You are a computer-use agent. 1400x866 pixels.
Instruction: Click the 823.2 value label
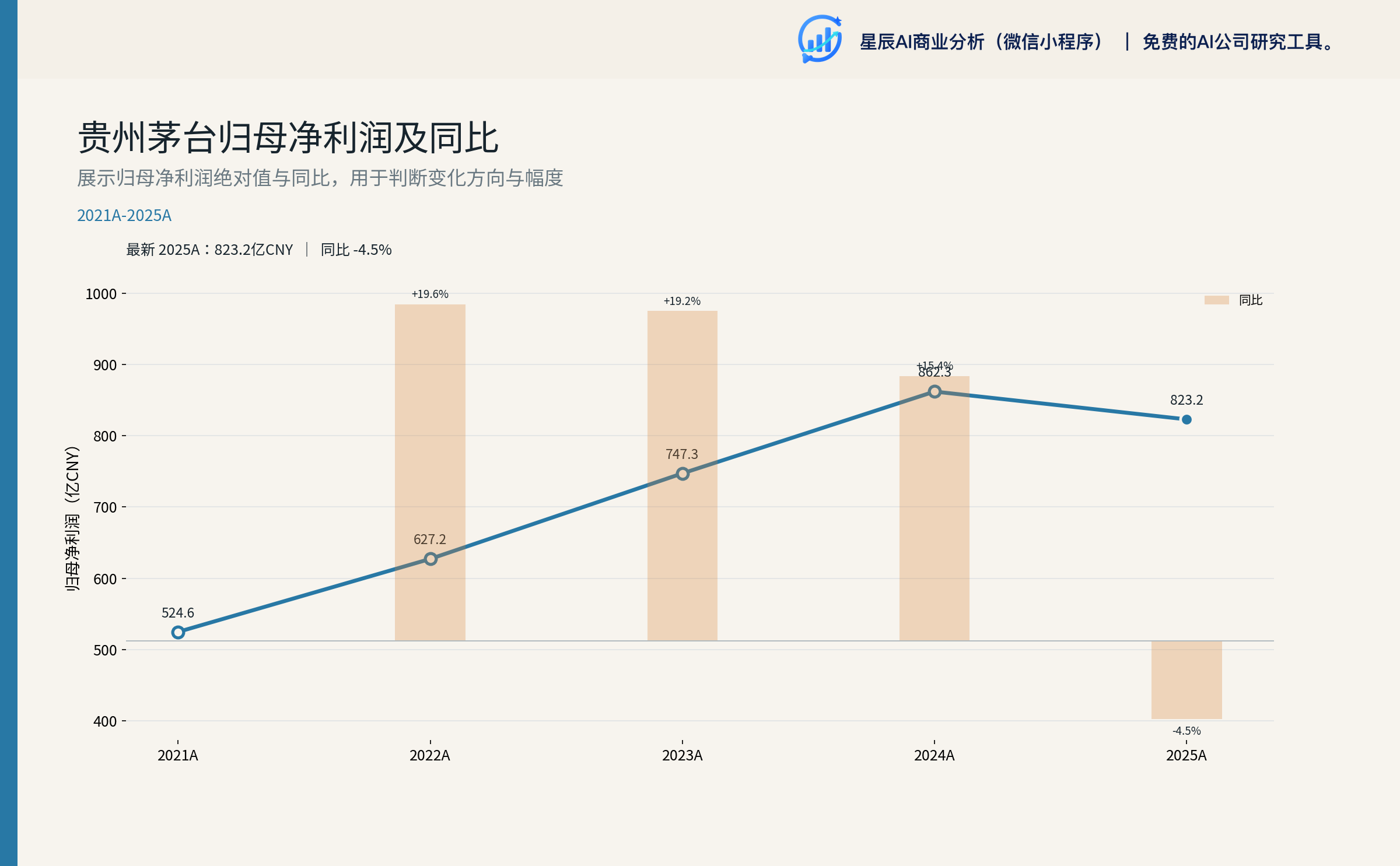[x=1186, y=400]
